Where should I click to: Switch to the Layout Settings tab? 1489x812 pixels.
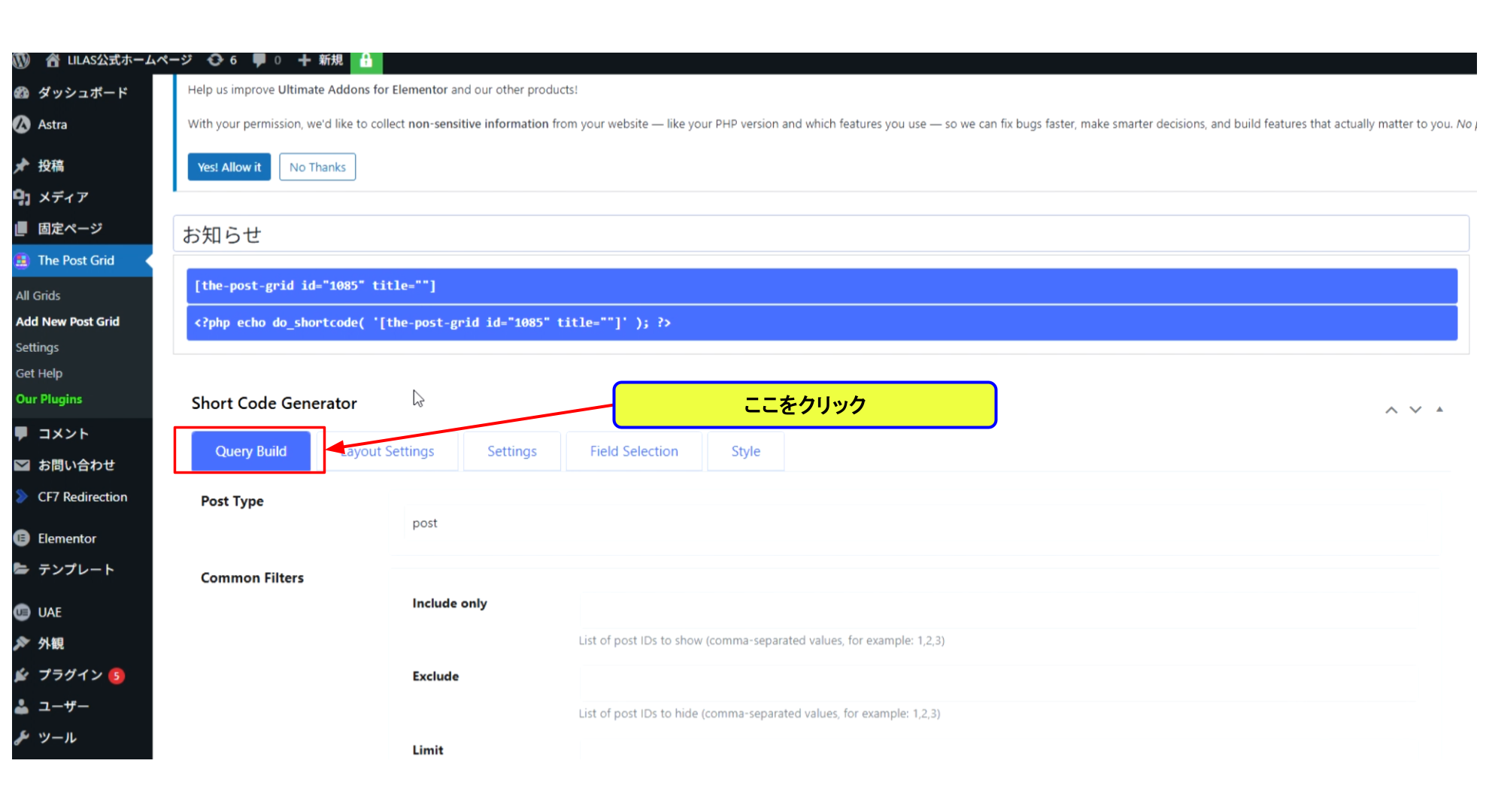click(x=387, y=451)
